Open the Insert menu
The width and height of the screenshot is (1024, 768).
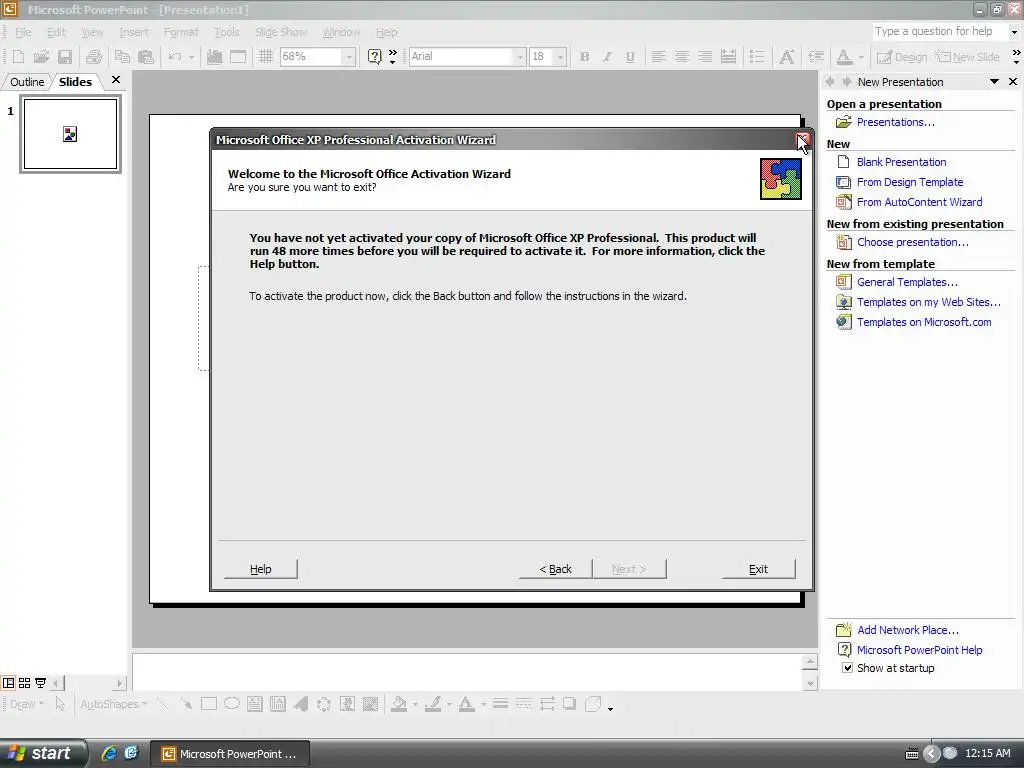[x=134, y=32]
